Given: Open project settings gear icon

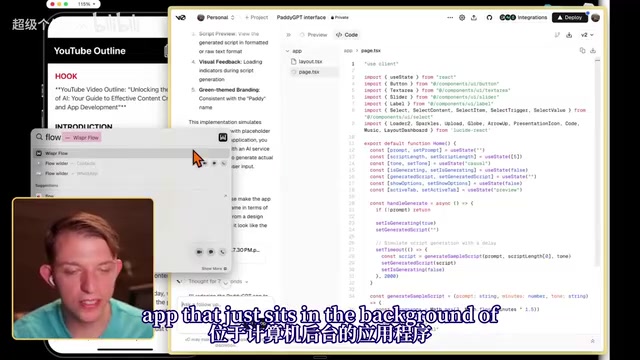Looking at the screenshot, I should click(462, 18).
